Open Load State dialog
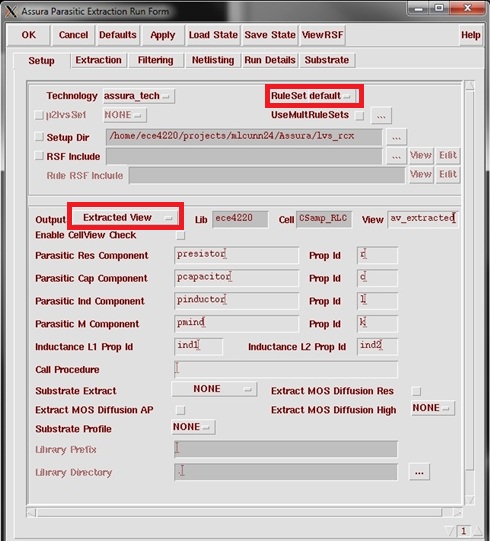The image size is (490, 541). click(213, 35)
